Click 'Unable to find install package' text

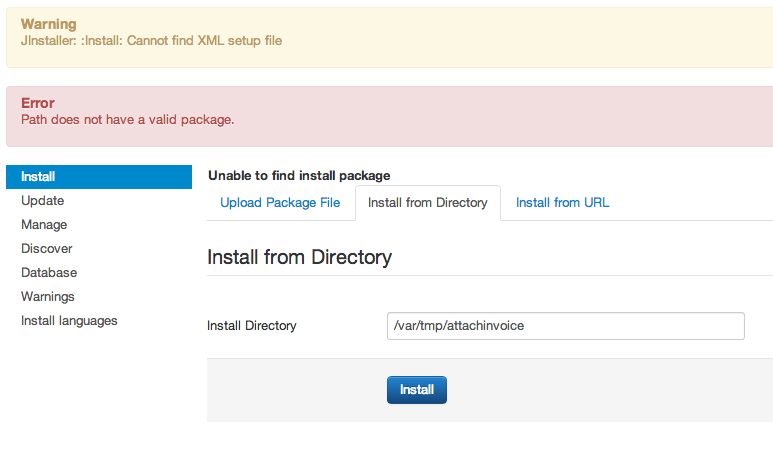299,176
